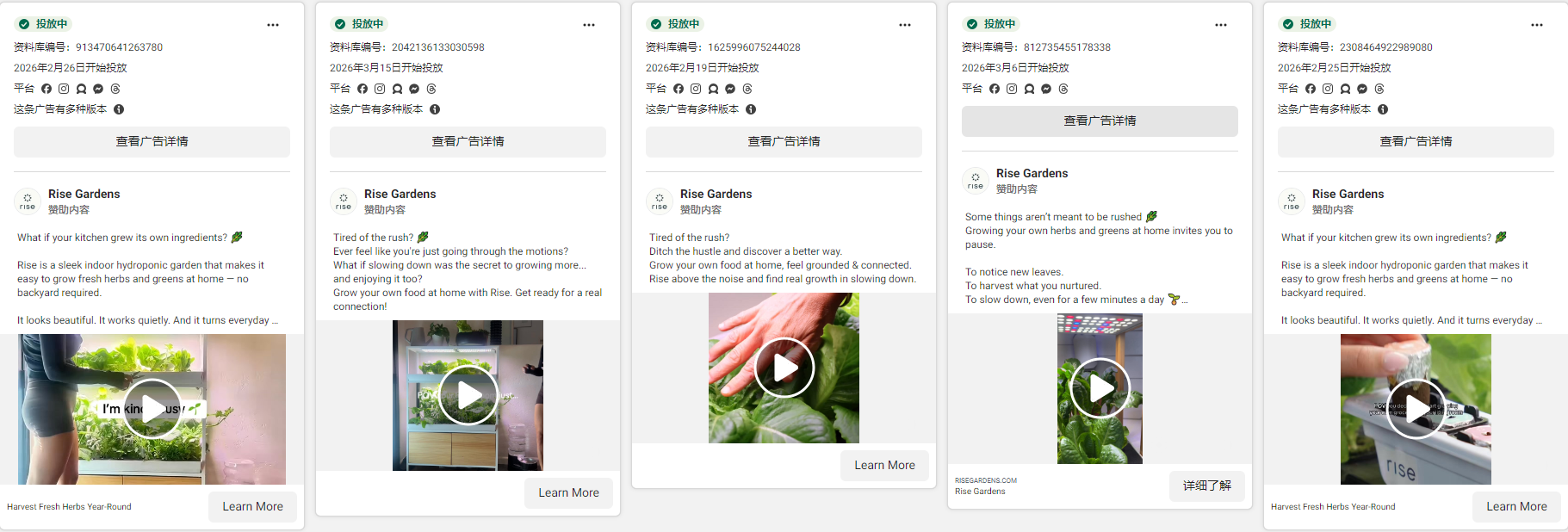Click Messenger icon in ad 812735455178338
1568x532 pixels.
click(1046, 89)
